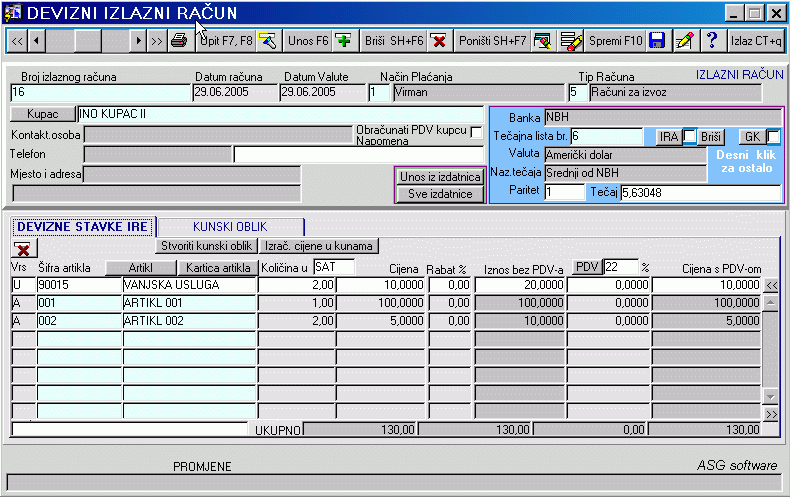Click the Briši SH+F6 toolbar button
The image size is (790, 497).
coord(394,41)
